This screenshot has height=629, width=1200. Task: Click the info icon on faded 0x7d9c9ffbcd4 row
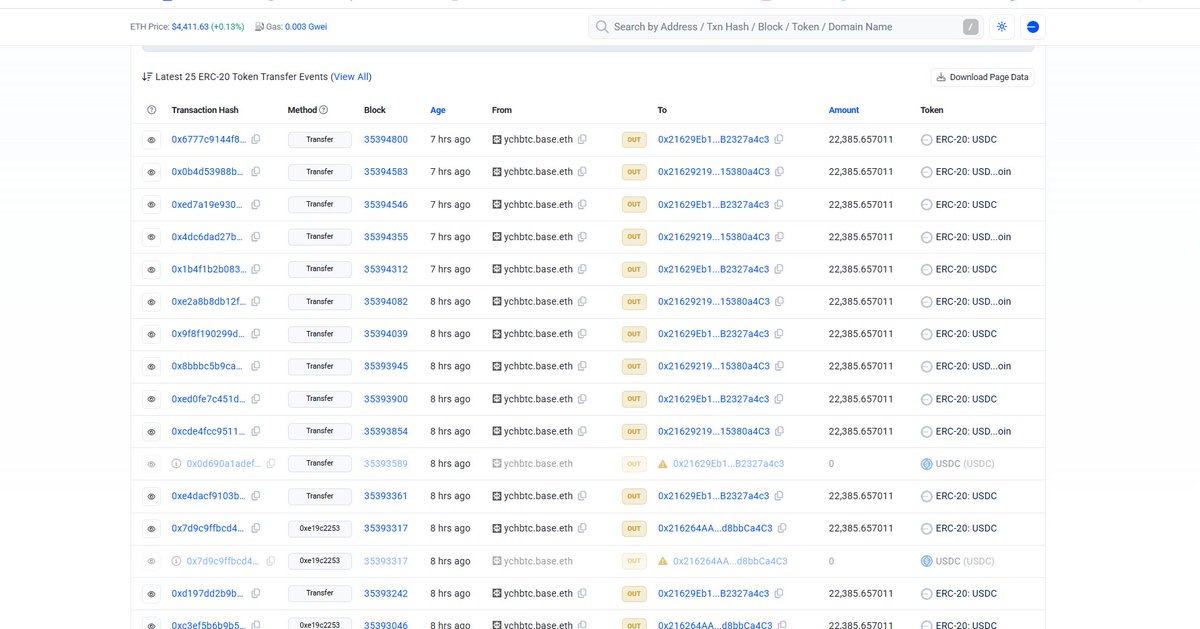[177, 561]
